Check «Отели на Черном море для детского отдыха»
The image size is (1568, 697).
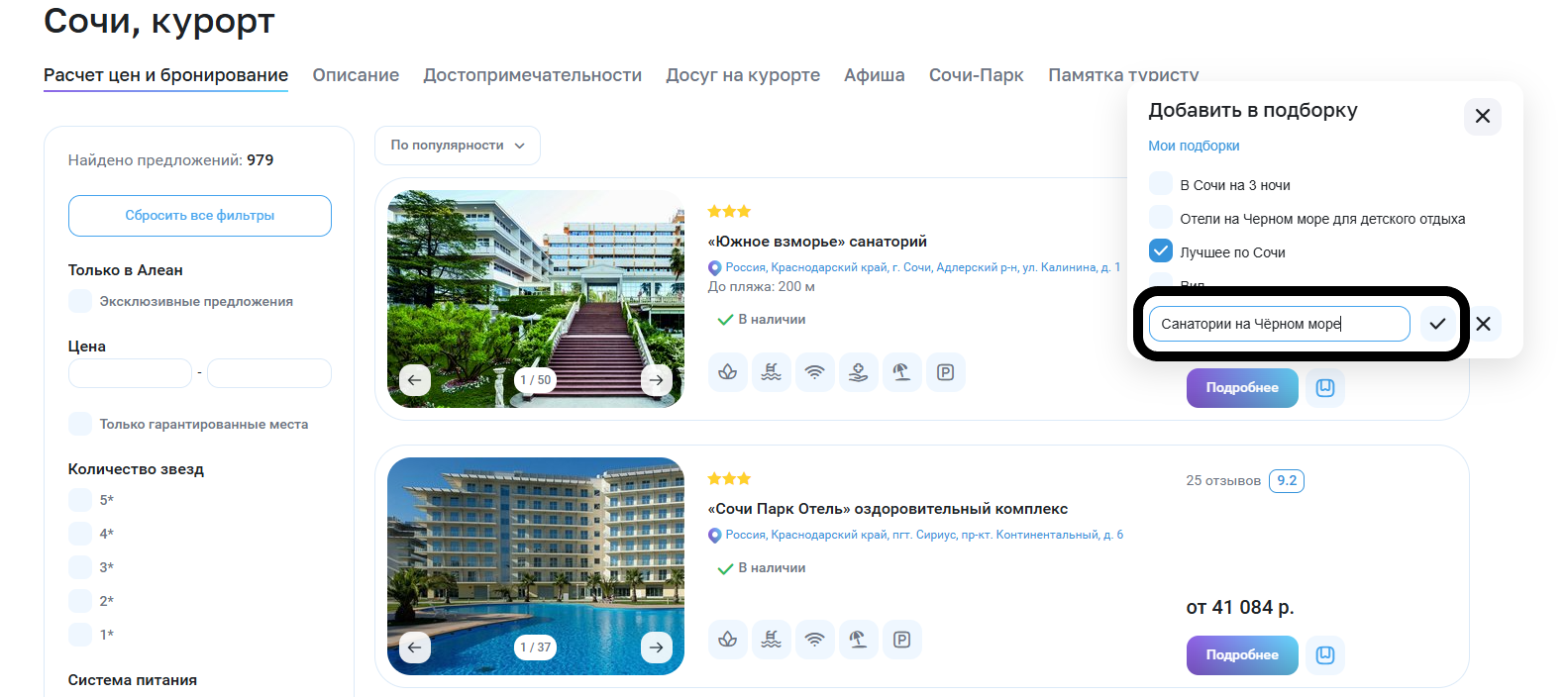click(1161, 218)
